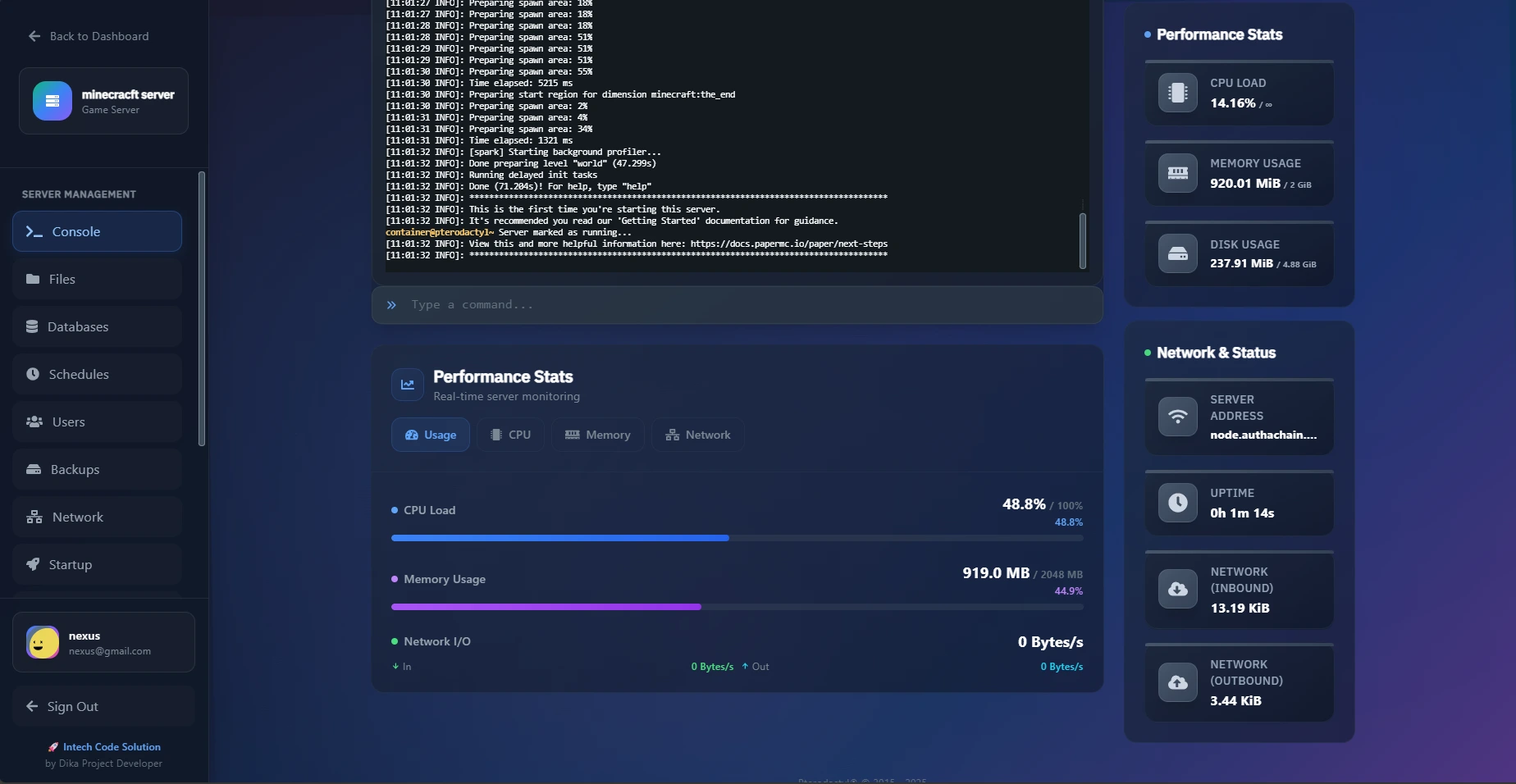Click the Disk Usage drive icon
The width and height of the screenshot is (1516, 784).
pyautogui.click(x=1177, y=254)
